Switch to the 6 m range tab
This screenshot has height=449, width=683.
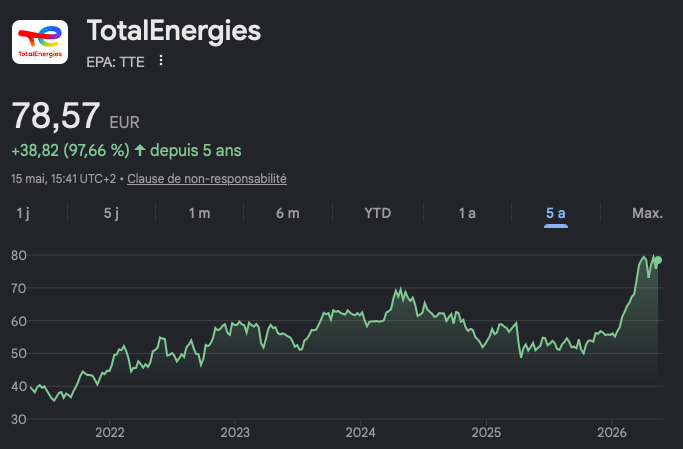[287, 213]
